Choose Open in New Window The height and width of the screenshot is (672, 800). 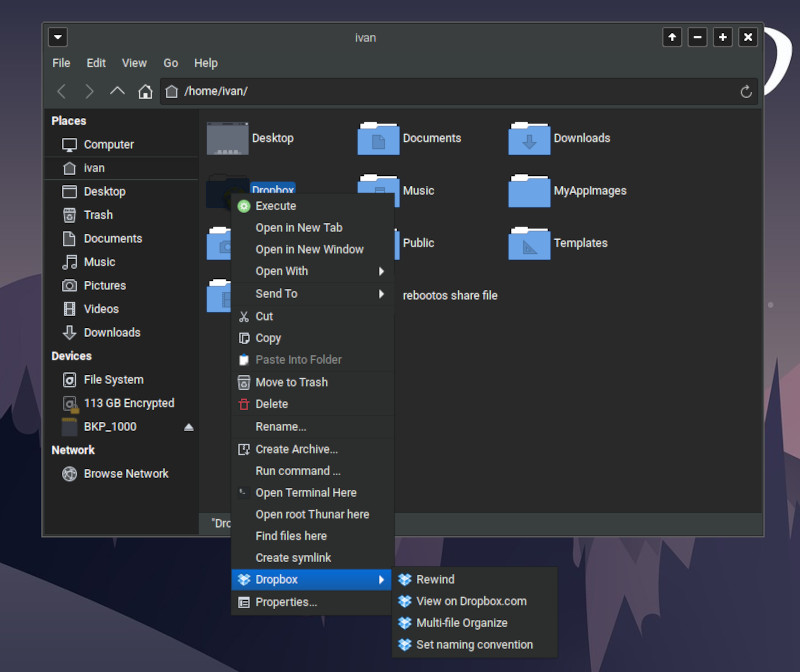(x=312, y=250)
